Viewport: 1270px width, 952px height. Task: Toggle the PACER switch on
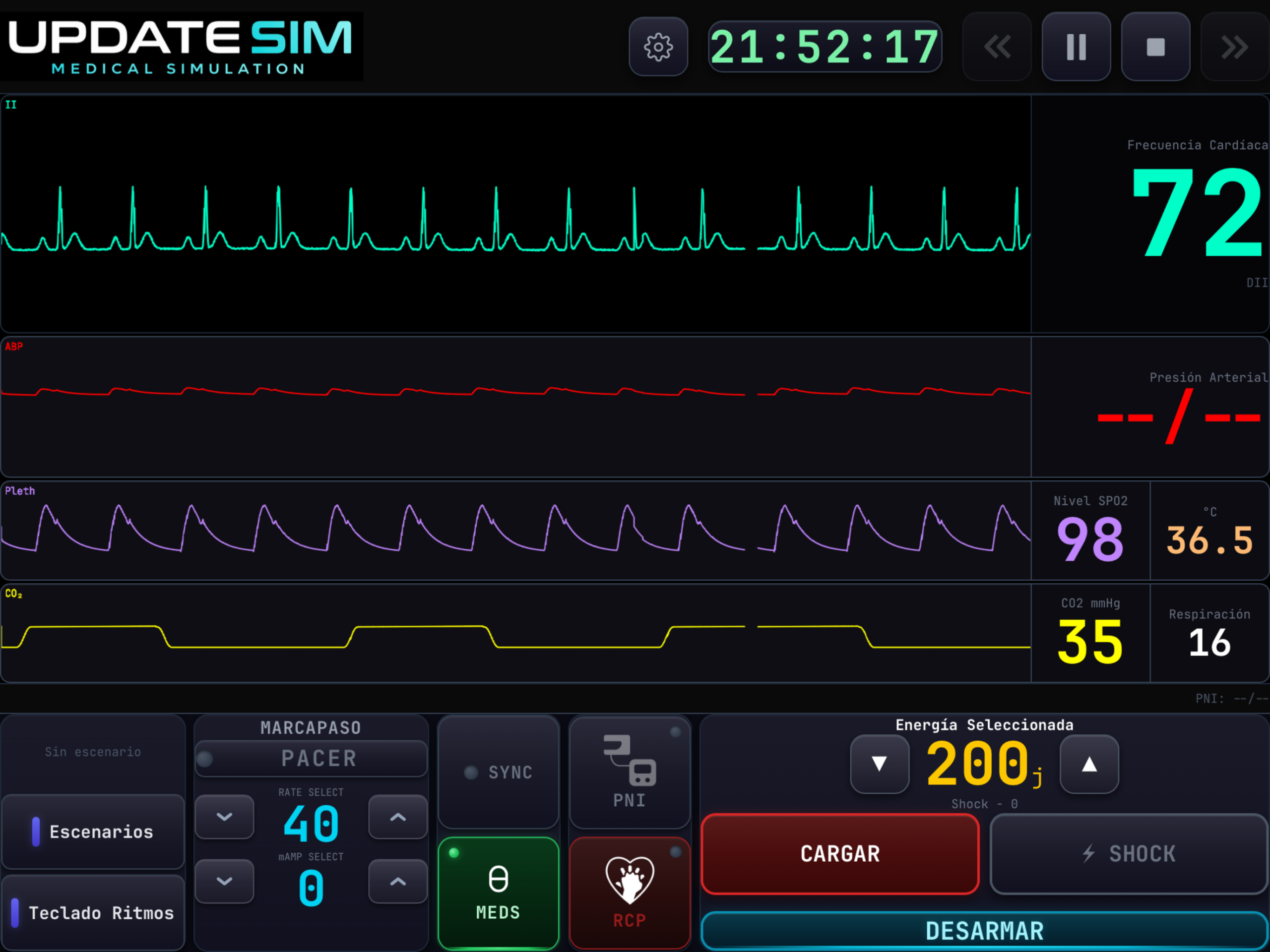(311, 758)
